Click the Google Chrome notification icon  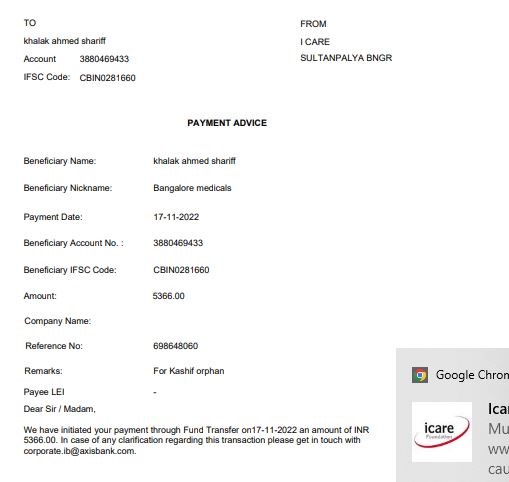(x=420, y=375)
